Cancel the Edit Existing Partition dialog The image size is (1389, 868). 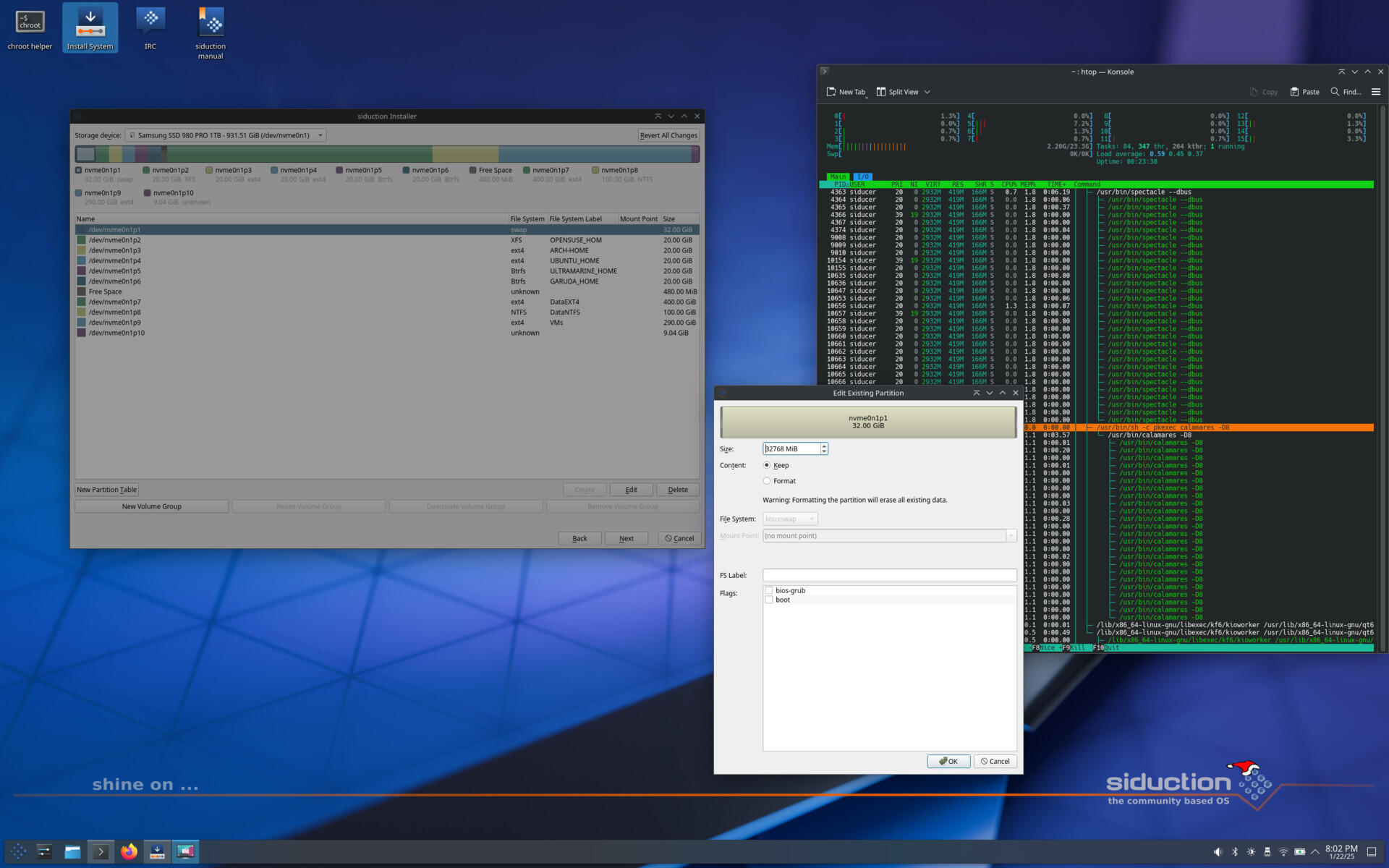click(995, 761)
